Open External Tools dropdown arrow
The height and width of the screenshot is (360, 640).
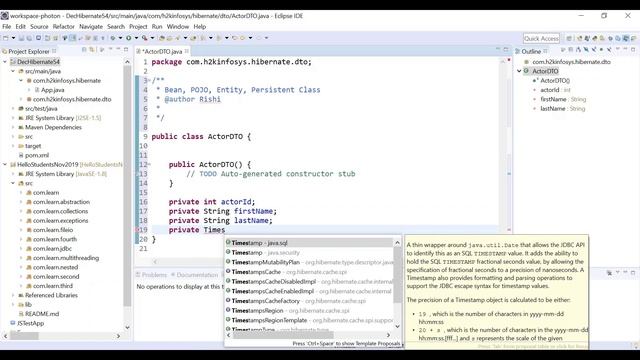152,38
